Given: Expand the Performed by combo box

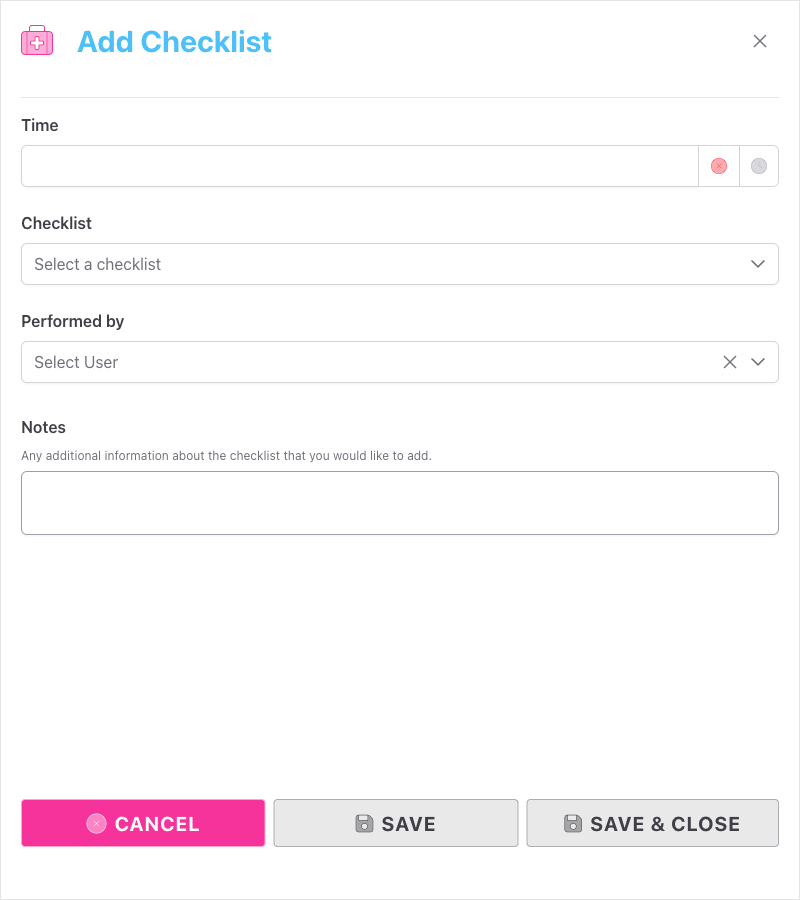Looking at the screenshot, I should [x=400, y=362].
